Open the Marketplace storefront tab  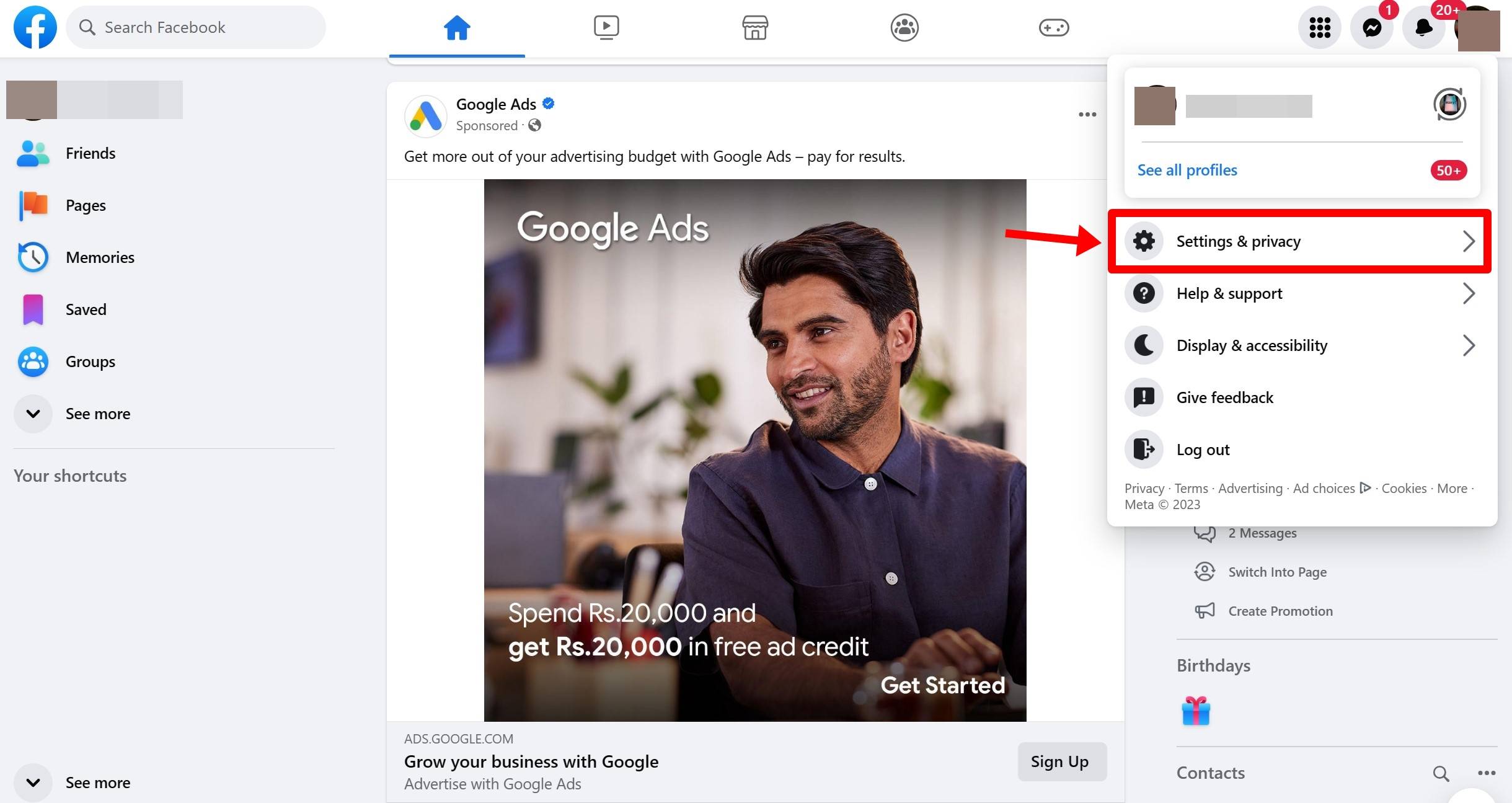click(x=754, y=28)
